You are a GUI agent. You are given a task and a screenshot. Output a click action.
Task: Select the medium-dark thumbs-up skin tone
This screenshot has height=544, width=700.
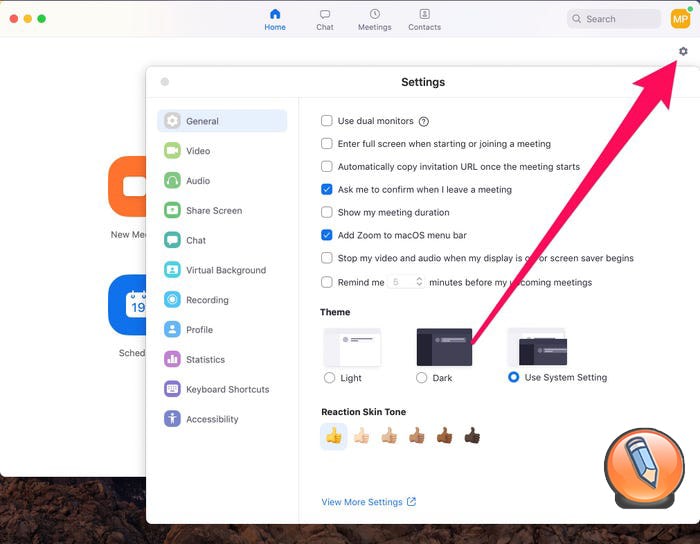tap(445, 436)
